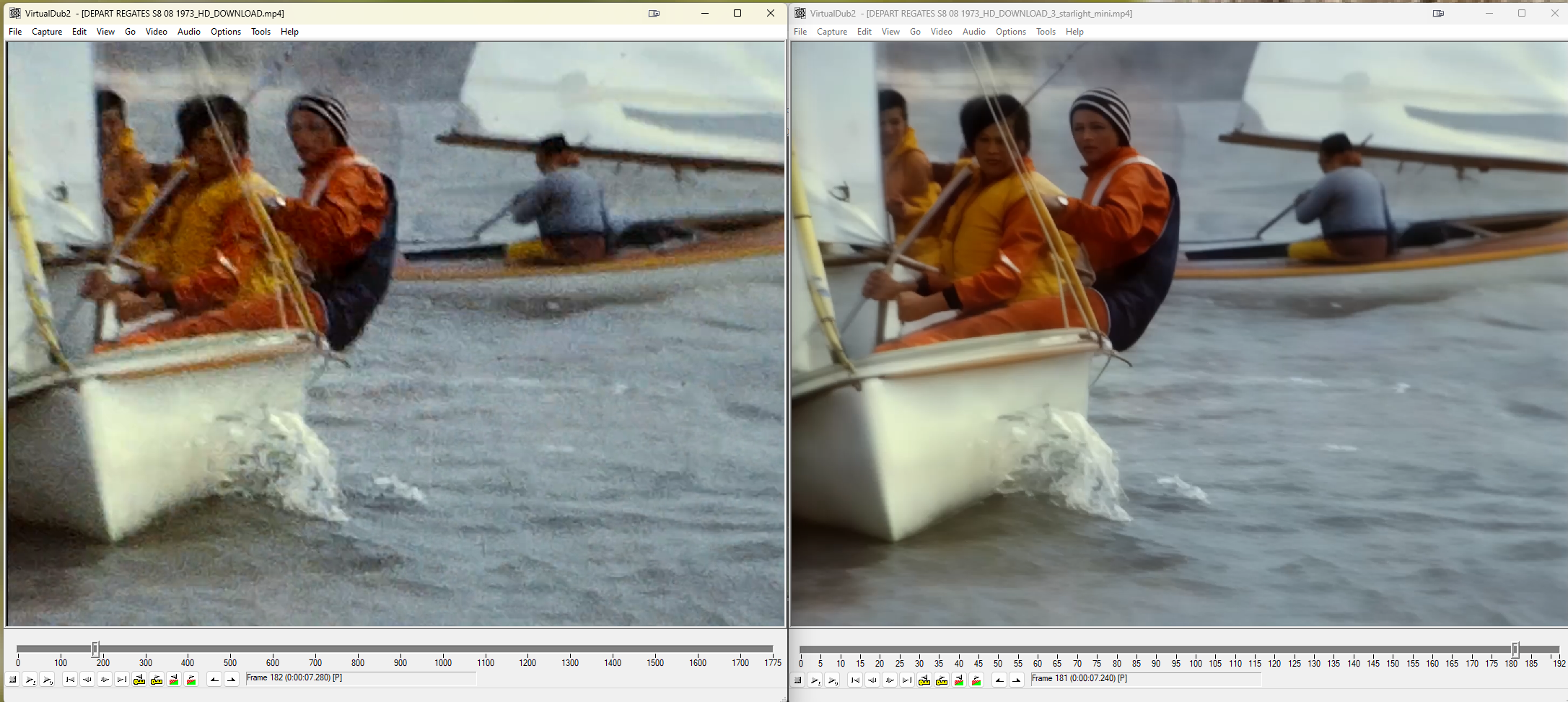
Task: Stop playback in the left VirtualDub2 window
Action: point(12,680)
